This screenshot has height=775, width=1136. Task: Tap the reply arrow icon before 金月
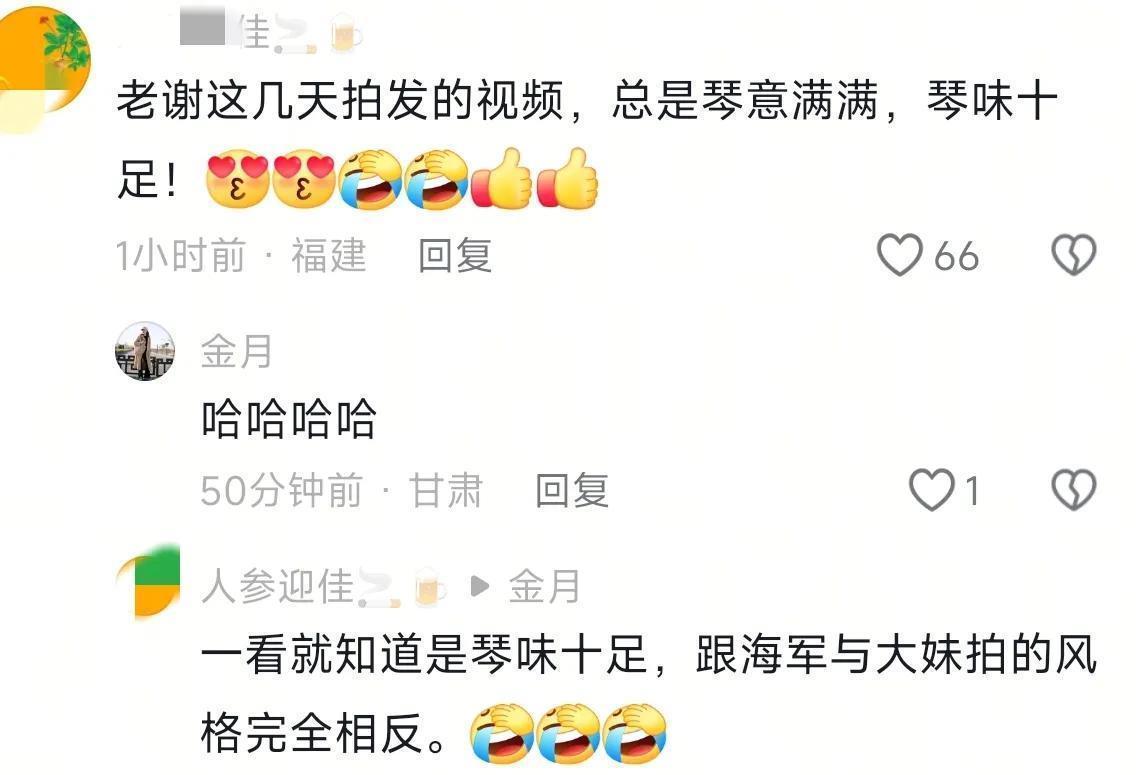479,586
